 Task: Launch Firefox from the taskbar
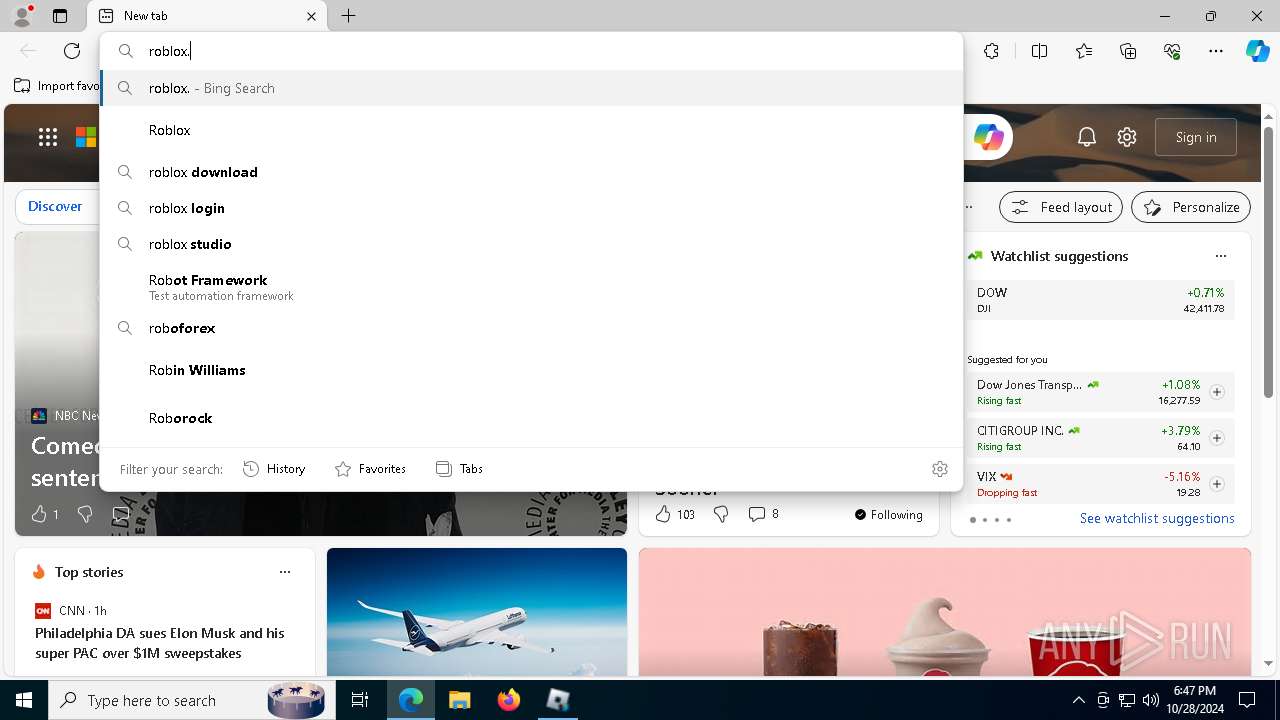508,700
